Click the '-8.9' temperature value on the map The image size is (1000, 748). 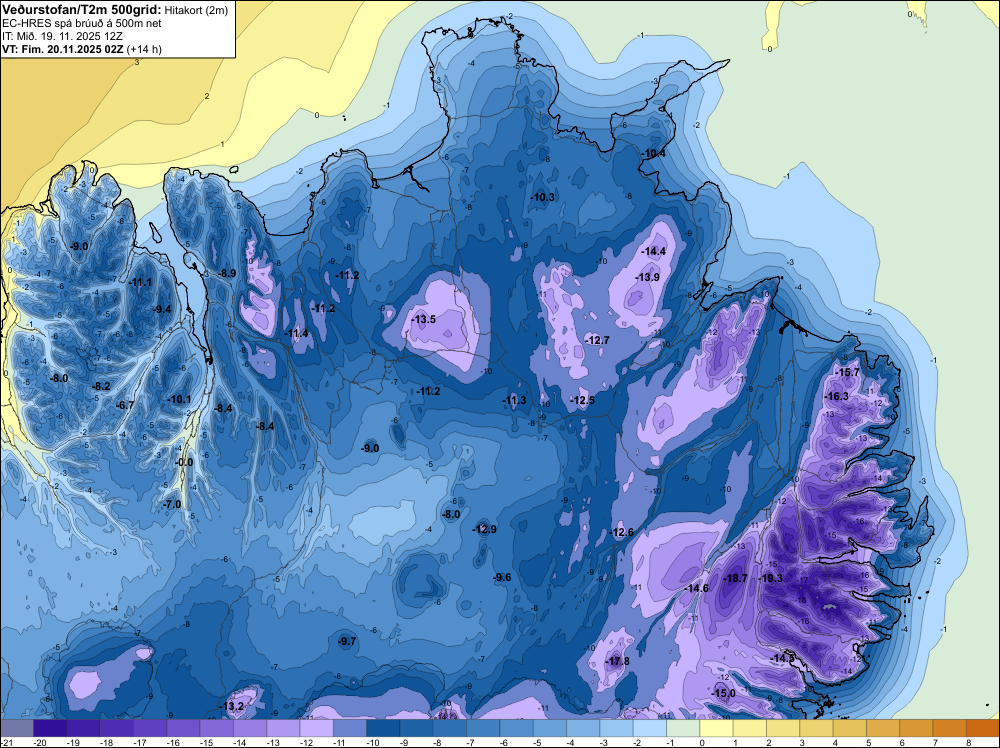(x=227, y=273)
